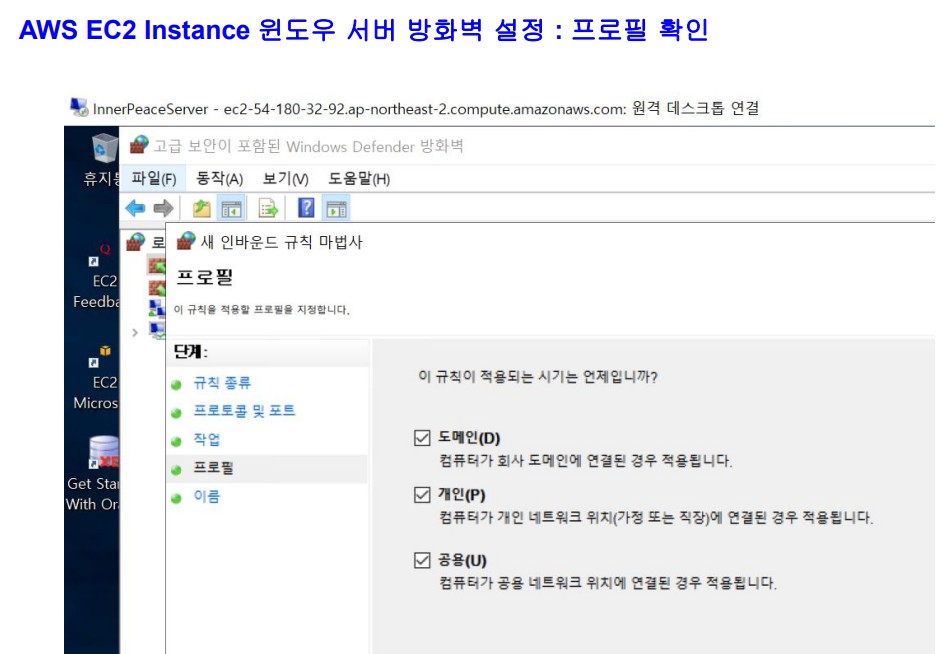
Task: Expand the collapsed tree node chevron
Action: coord(135,332)
